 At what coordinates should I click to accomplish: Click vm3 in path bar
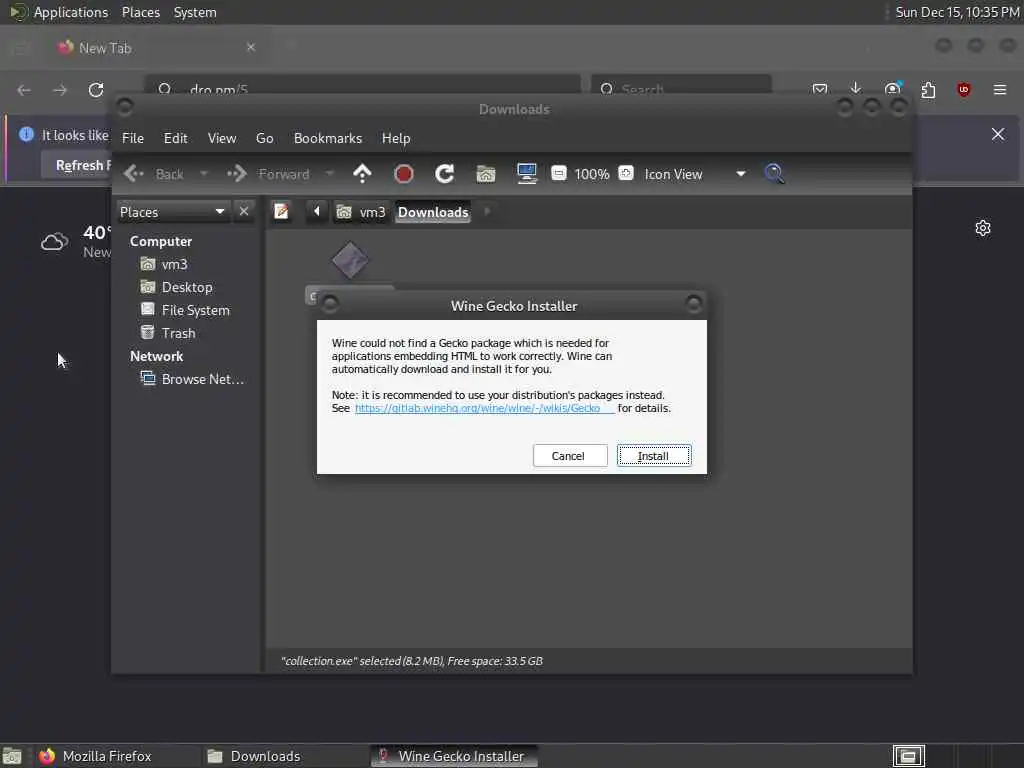[x=361, y=212]
